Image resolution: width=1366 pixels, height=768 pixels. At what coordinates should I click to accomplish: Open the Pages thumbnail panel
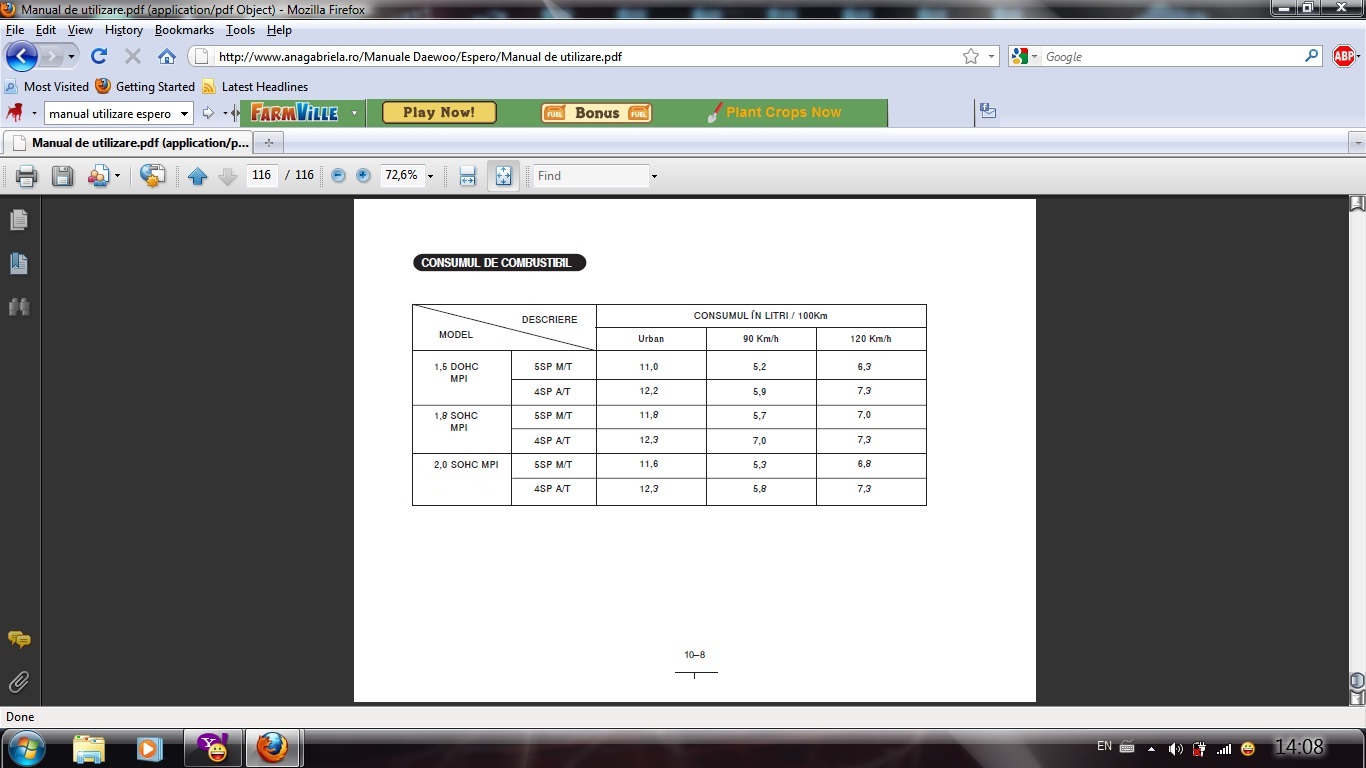[19, 220]
